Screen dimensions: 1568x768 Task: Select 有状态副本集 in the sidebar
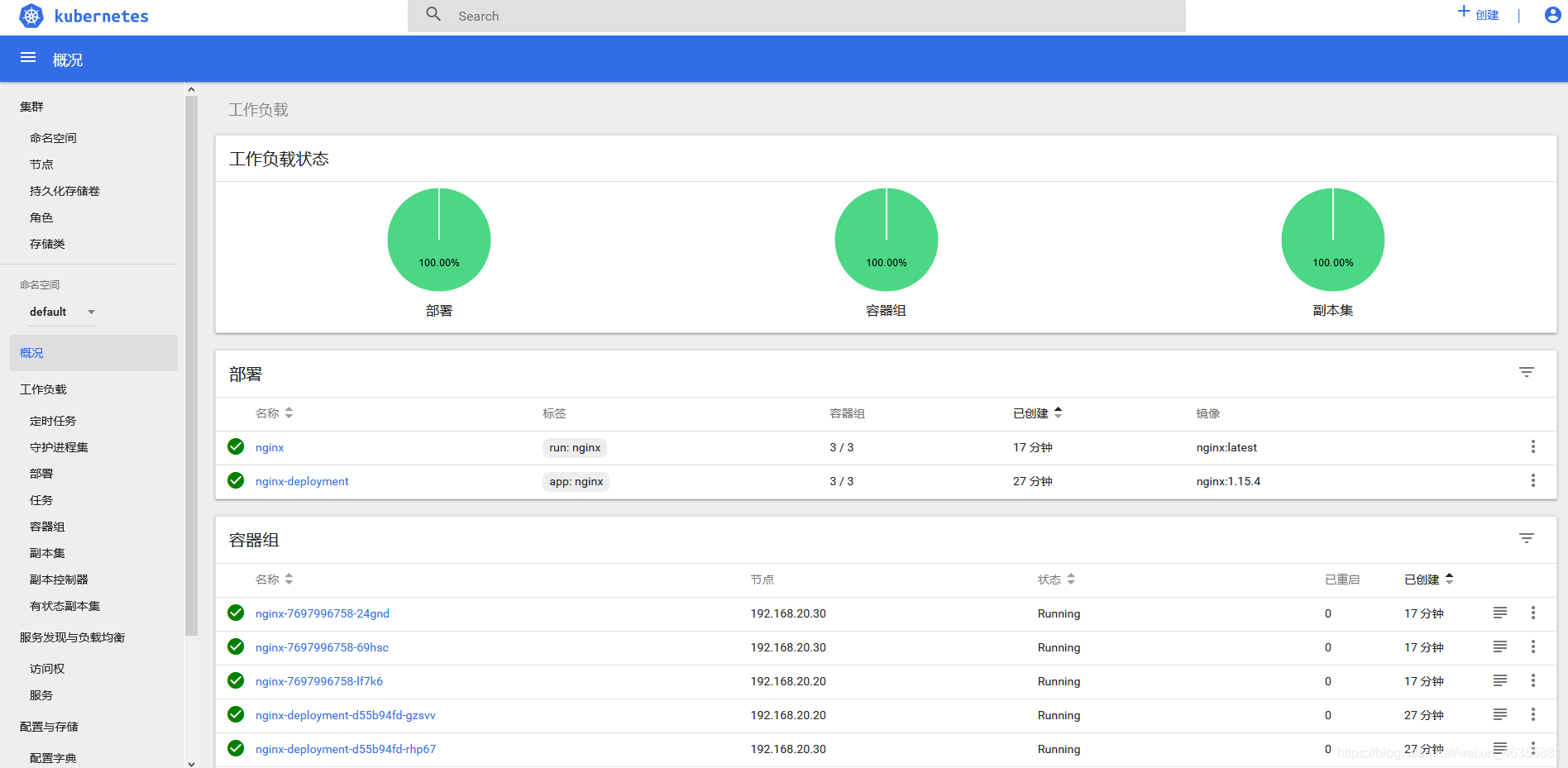(65, 606)
